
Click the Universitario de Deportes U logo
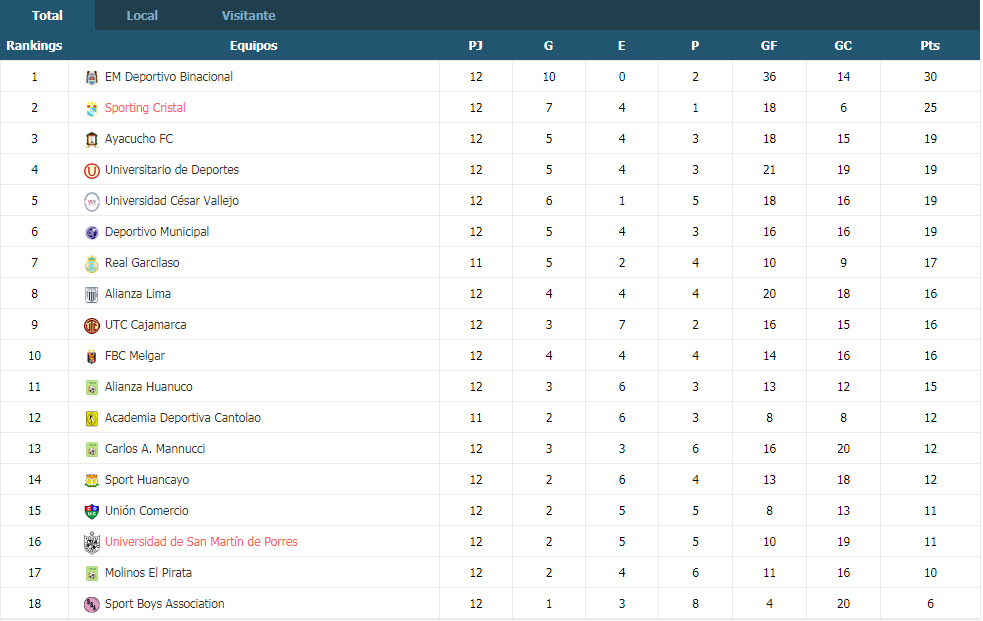tap(92, 170)
